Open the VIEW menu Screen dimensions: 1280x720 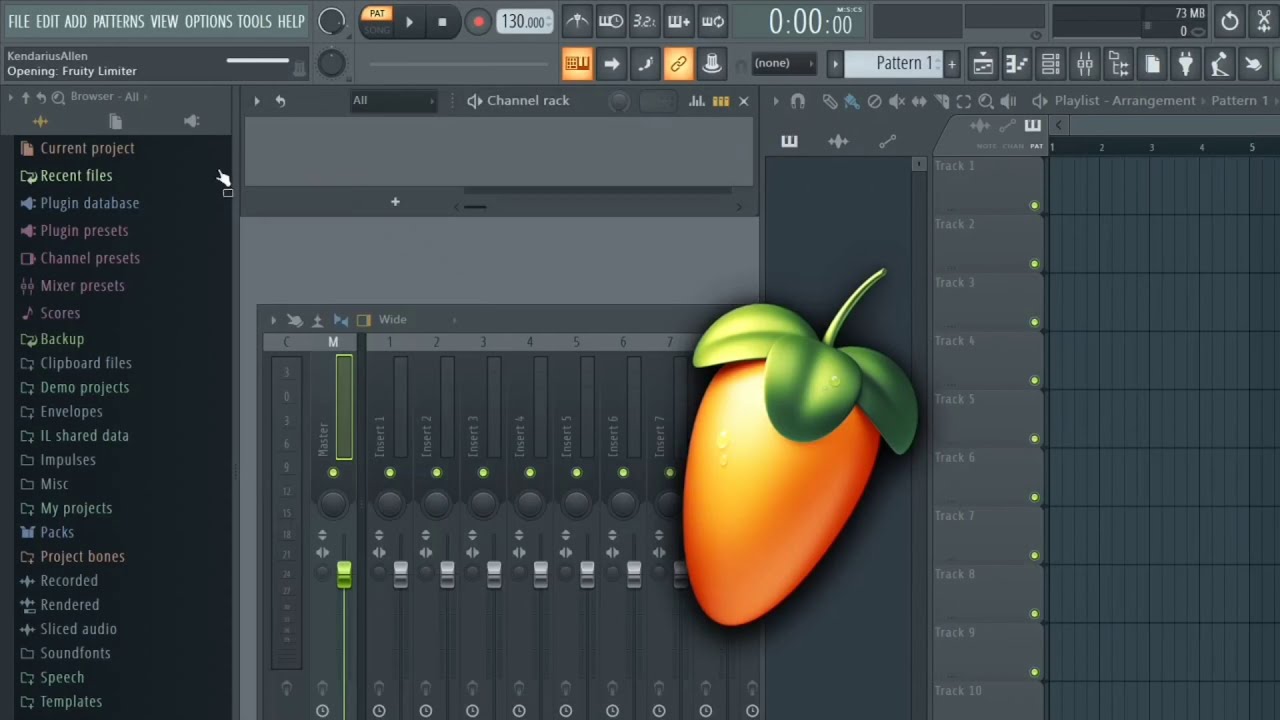pyautogui.click(x=164, y=21)
